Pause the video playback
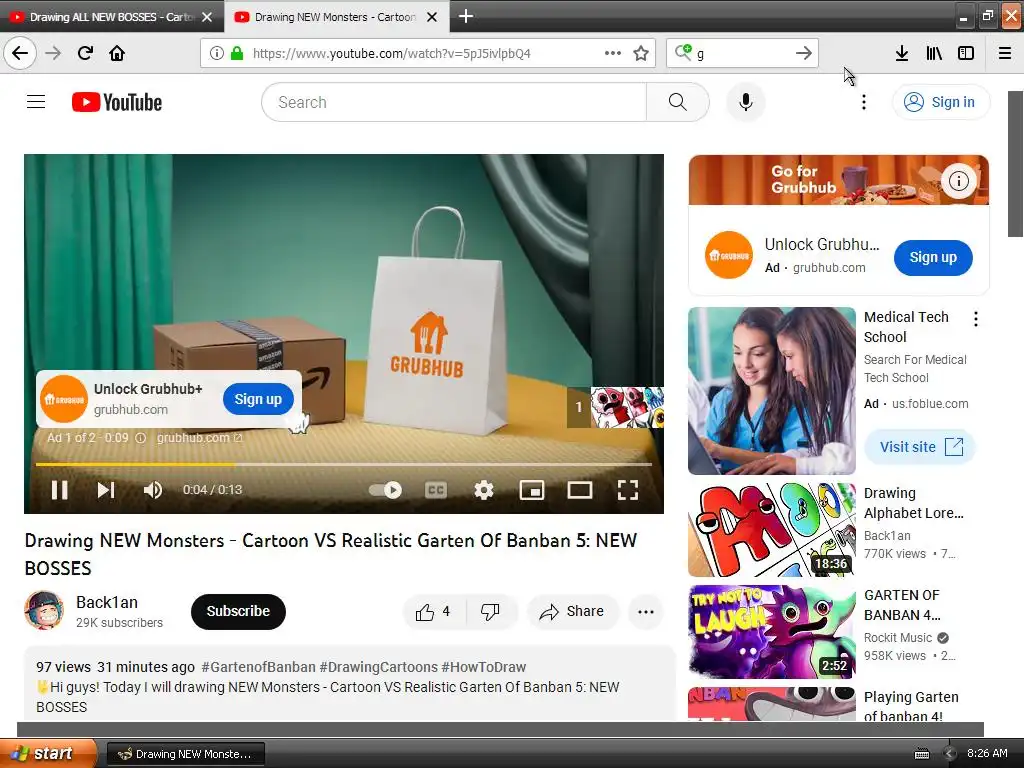 coord(59,490)
